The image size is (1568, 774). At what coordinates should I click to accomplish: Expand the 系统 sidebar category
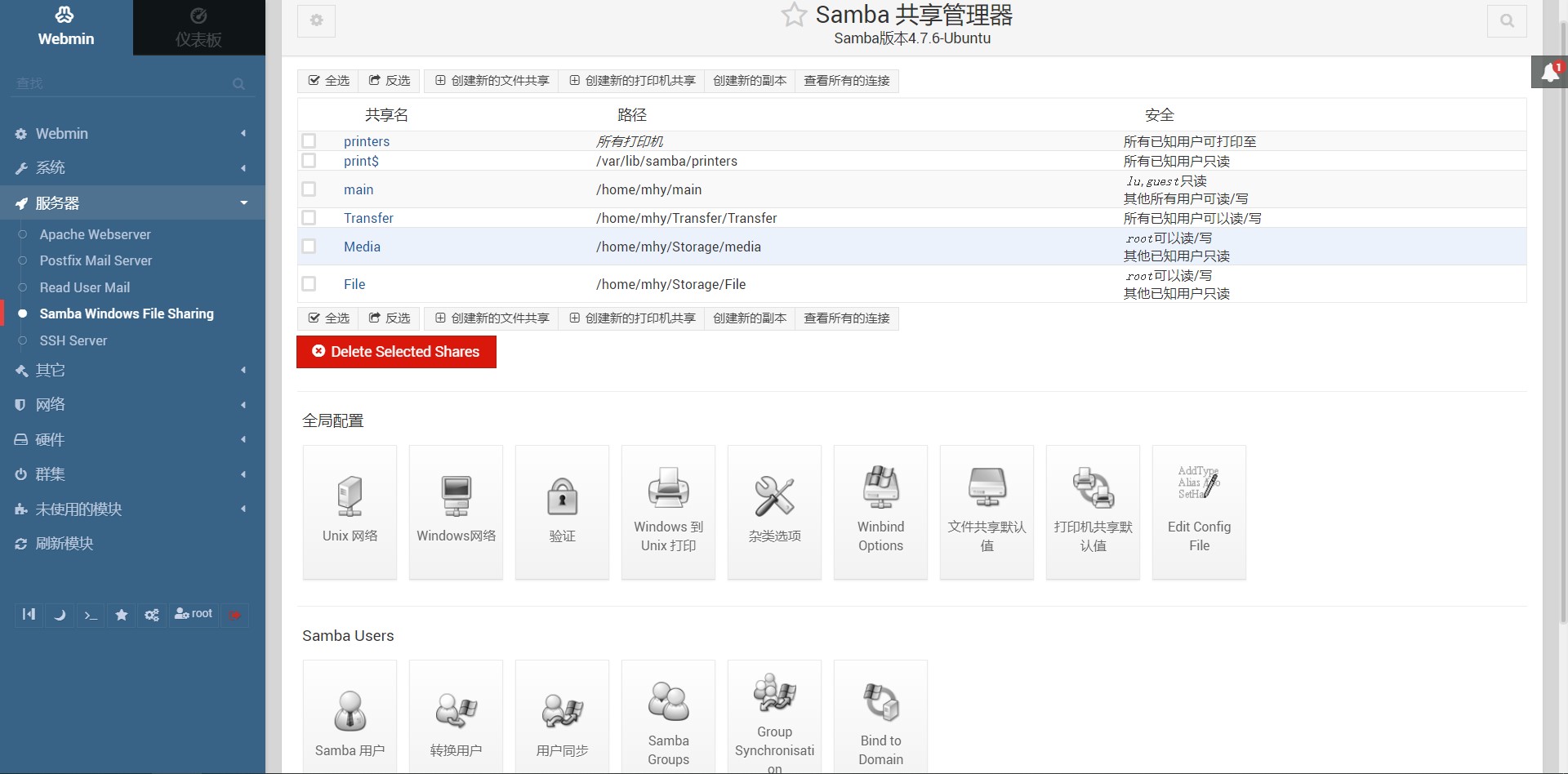pyautogui.click(x=132, y=167)
